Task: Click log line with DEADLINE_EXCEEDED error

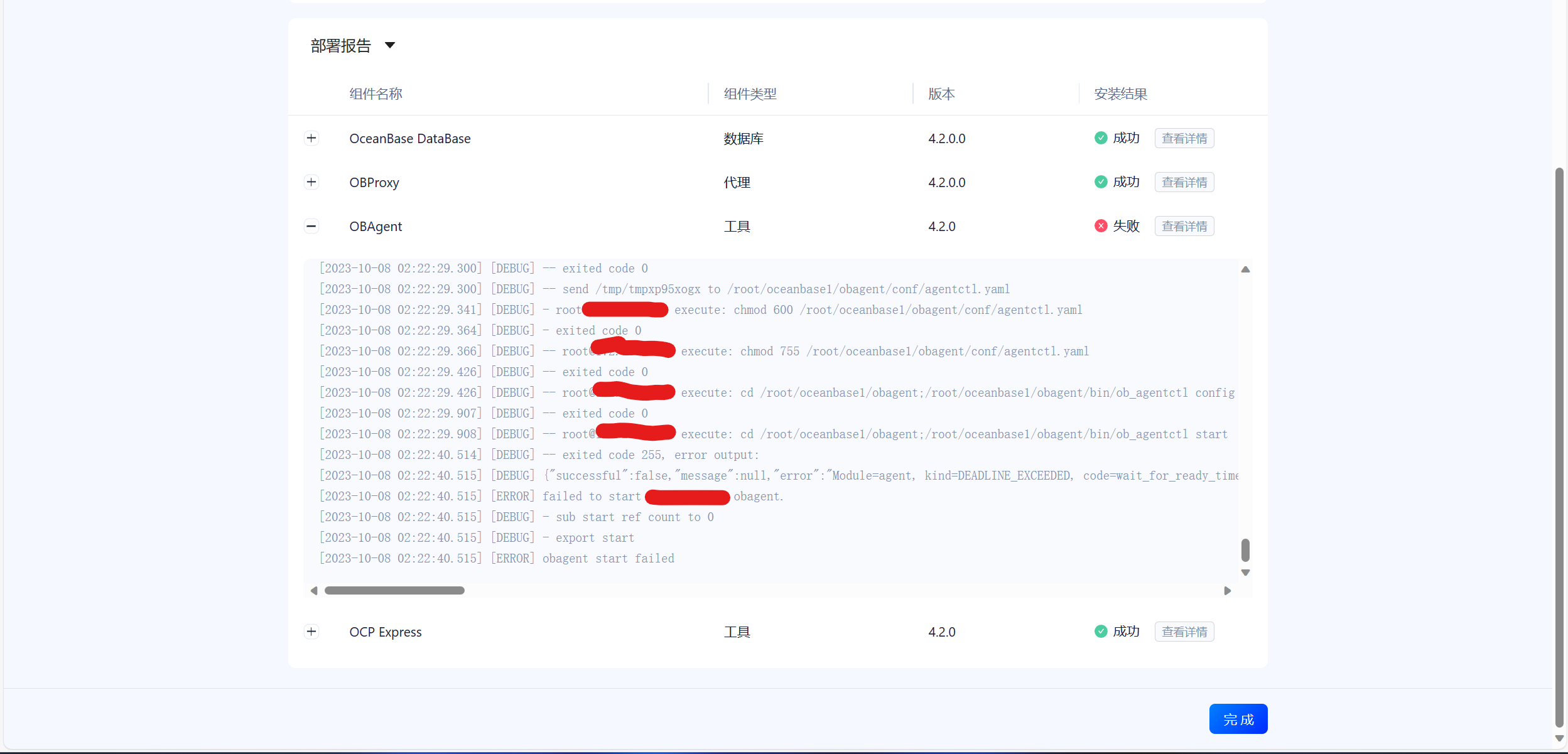Action: click(779, 476)
